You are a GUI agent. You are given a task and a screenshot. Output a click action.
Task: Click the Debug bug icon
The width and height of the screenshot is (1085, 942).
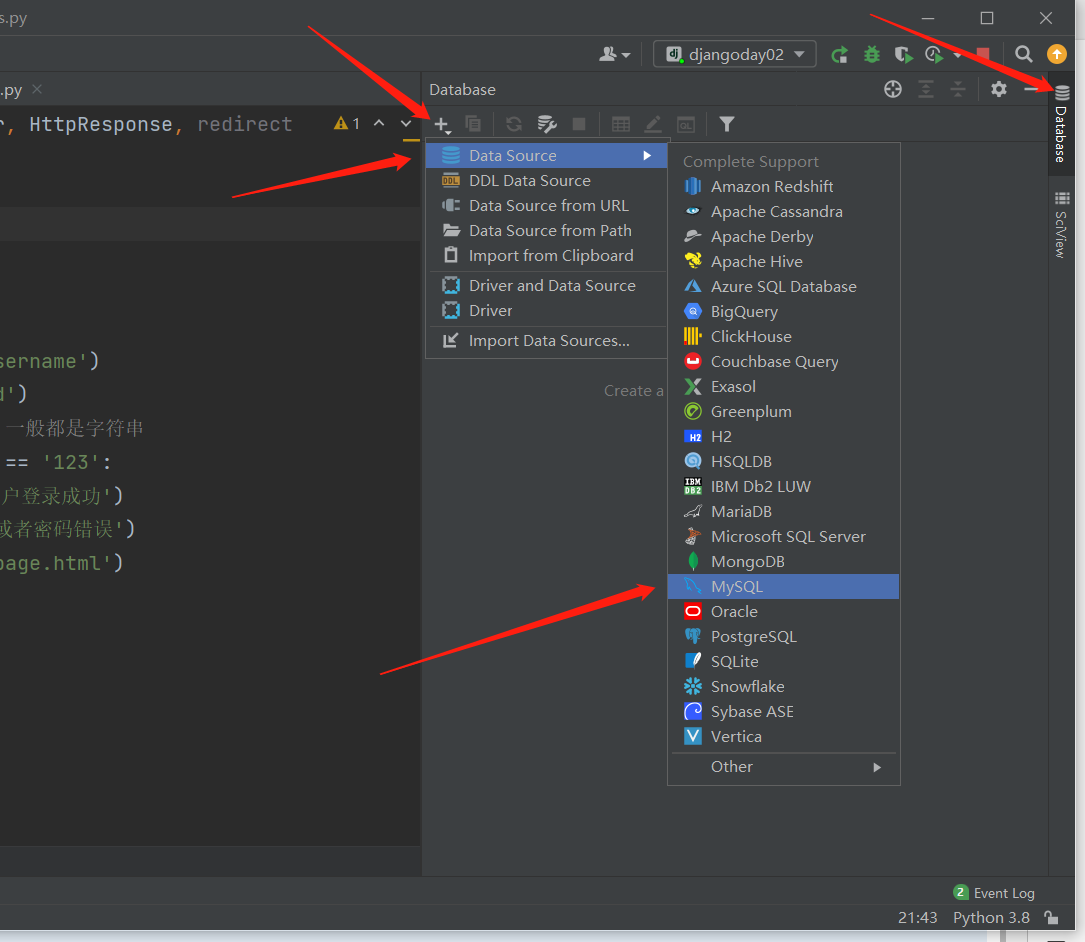872,55
